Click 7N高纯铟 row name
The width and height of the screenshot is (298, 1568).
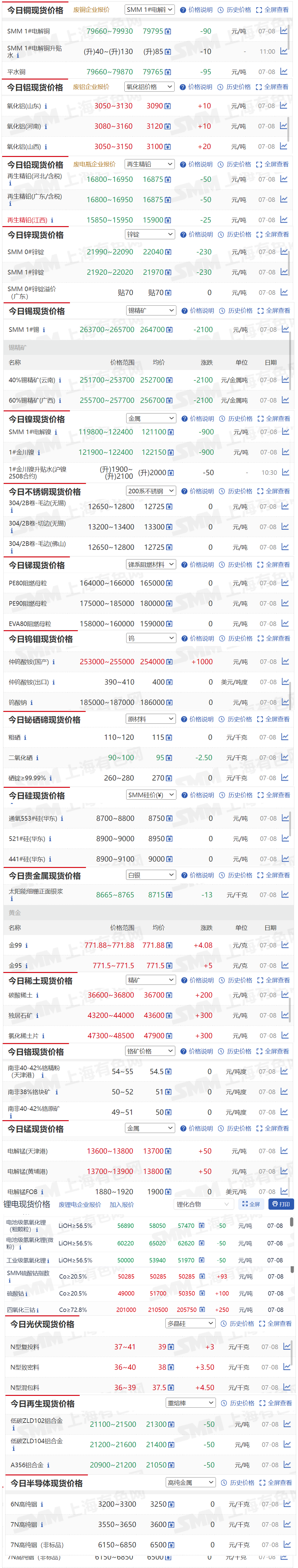click(24, 1524)
